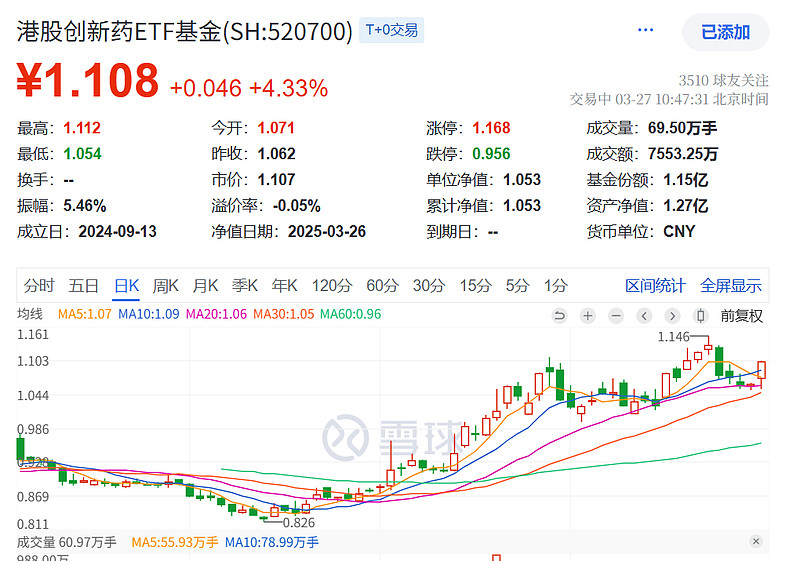Click the 1.146 high marker on chart
Image resolution: width=800 pixels, height=561 pixels.
tap(673, 337)
